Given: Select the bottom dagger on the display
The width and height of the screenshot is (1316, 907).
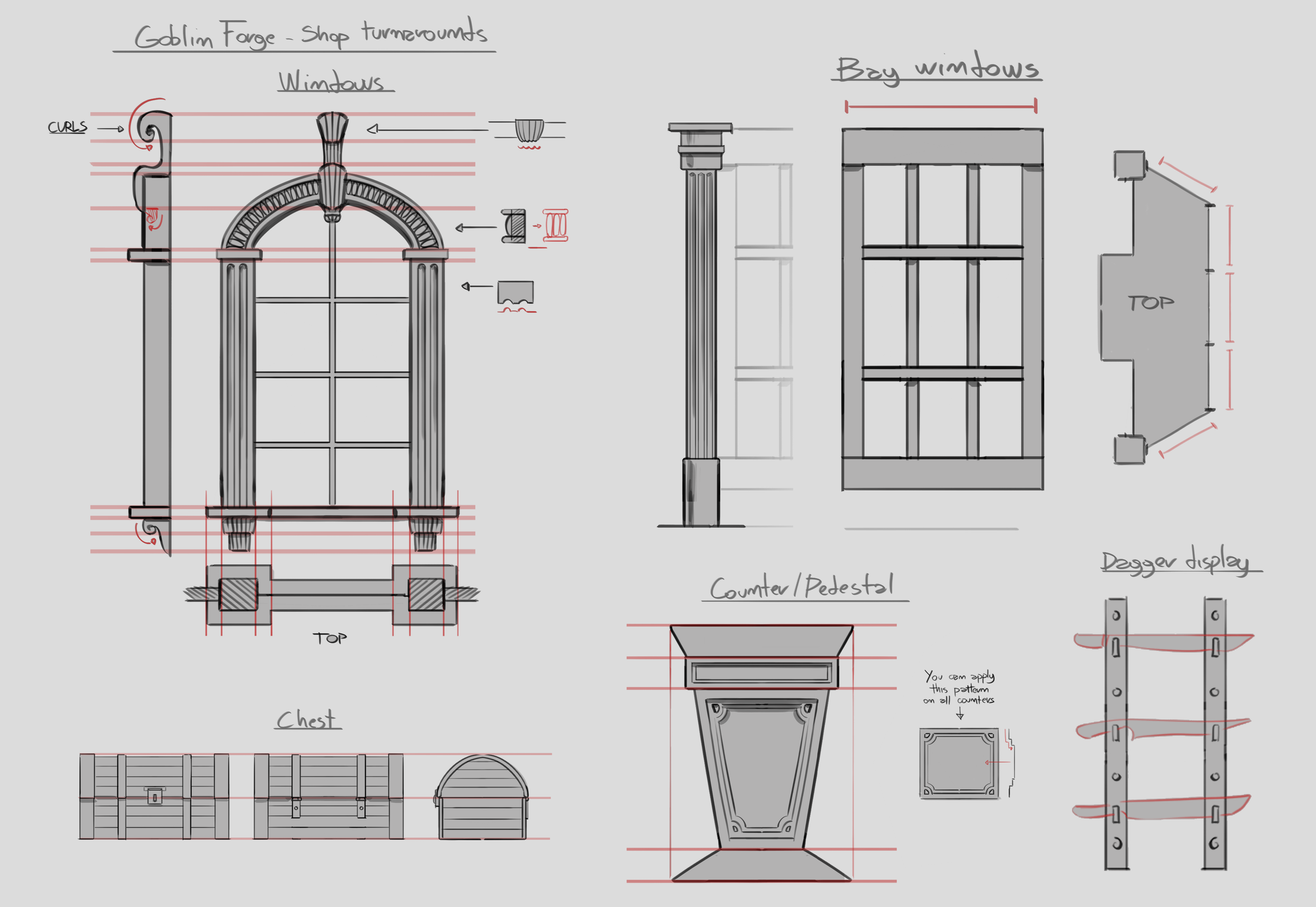Looking at the screenshot, I should click(x=1161, y=808).
